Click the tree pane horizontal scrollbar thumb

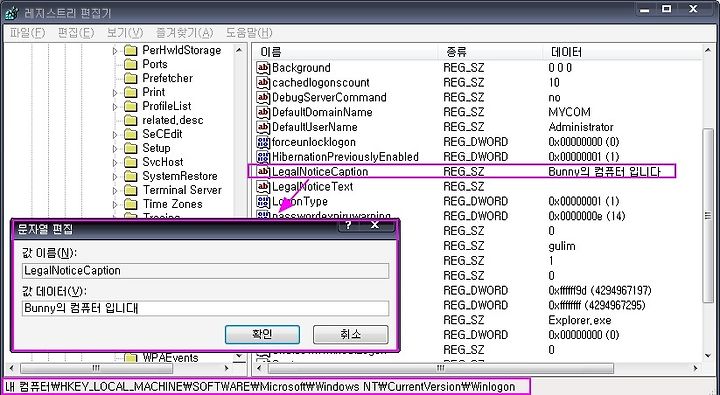click(96, 368)
